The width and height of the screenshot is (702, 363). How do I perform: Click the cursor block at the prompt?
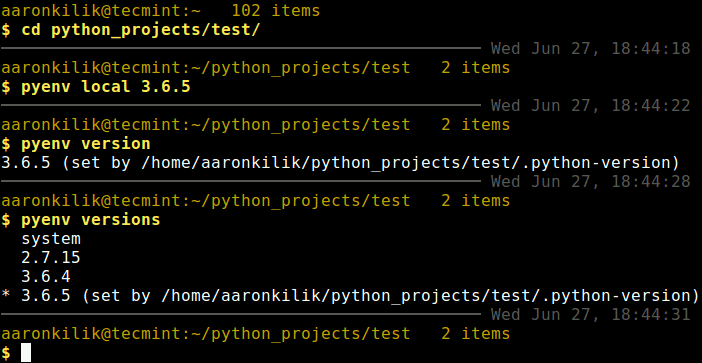[x=26, y=353]
